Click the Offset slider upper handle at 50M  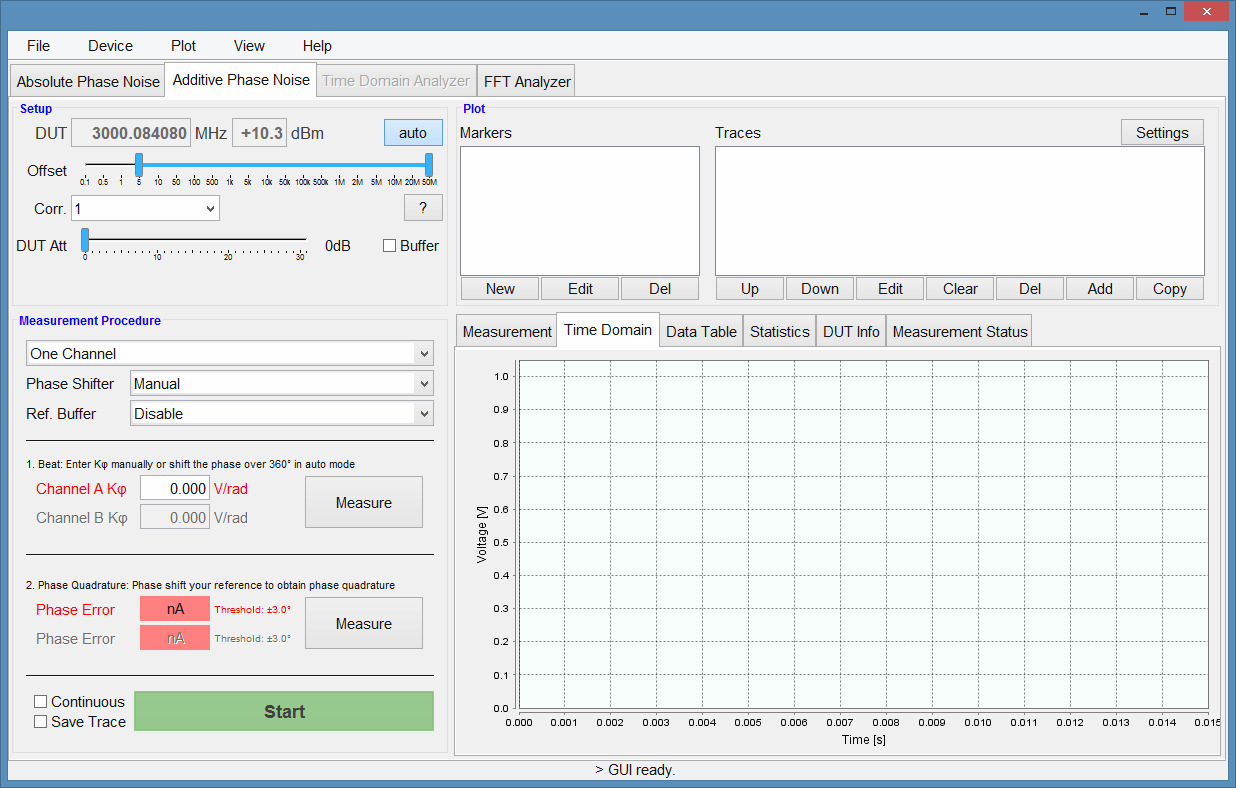(x=429, y=165)
